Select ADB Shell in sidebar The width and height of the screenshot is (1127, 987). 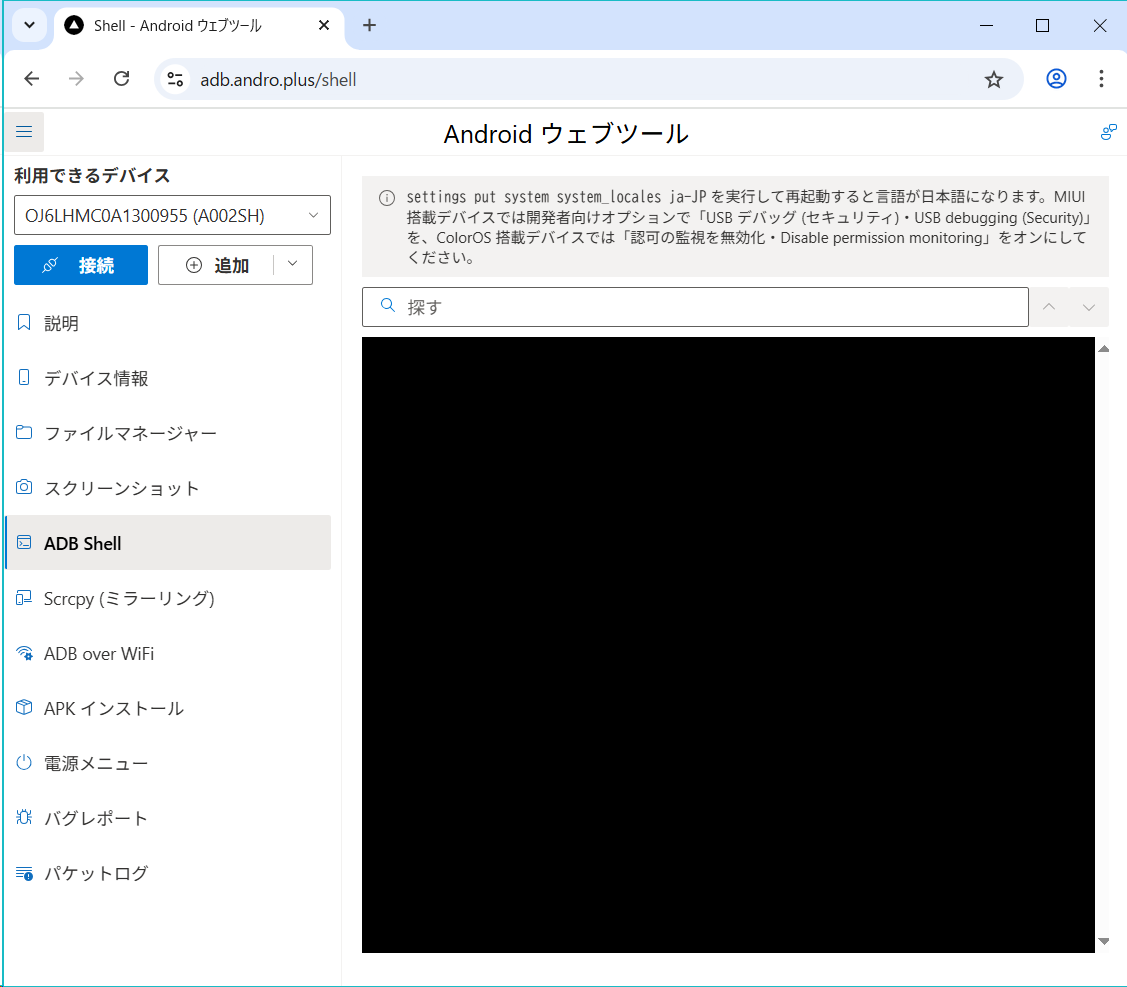point(82,543)
